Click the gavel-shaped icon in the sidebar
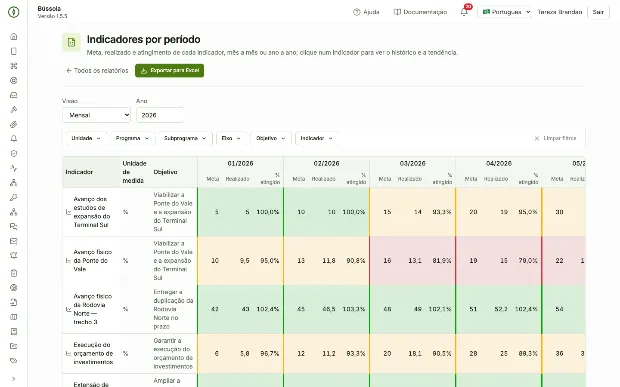This screenshot has height=387, width=620. pyautogui.click(x=13, y=109)
